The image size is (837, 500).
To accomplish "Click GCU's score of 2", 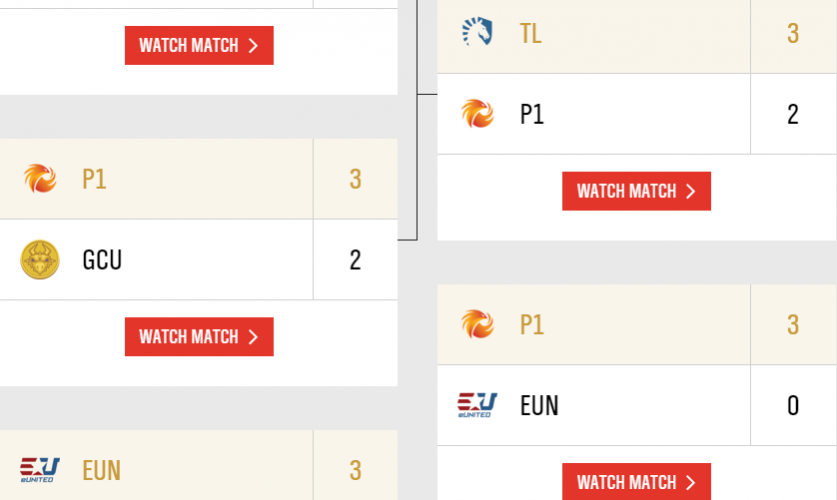I will pos(355,260).
